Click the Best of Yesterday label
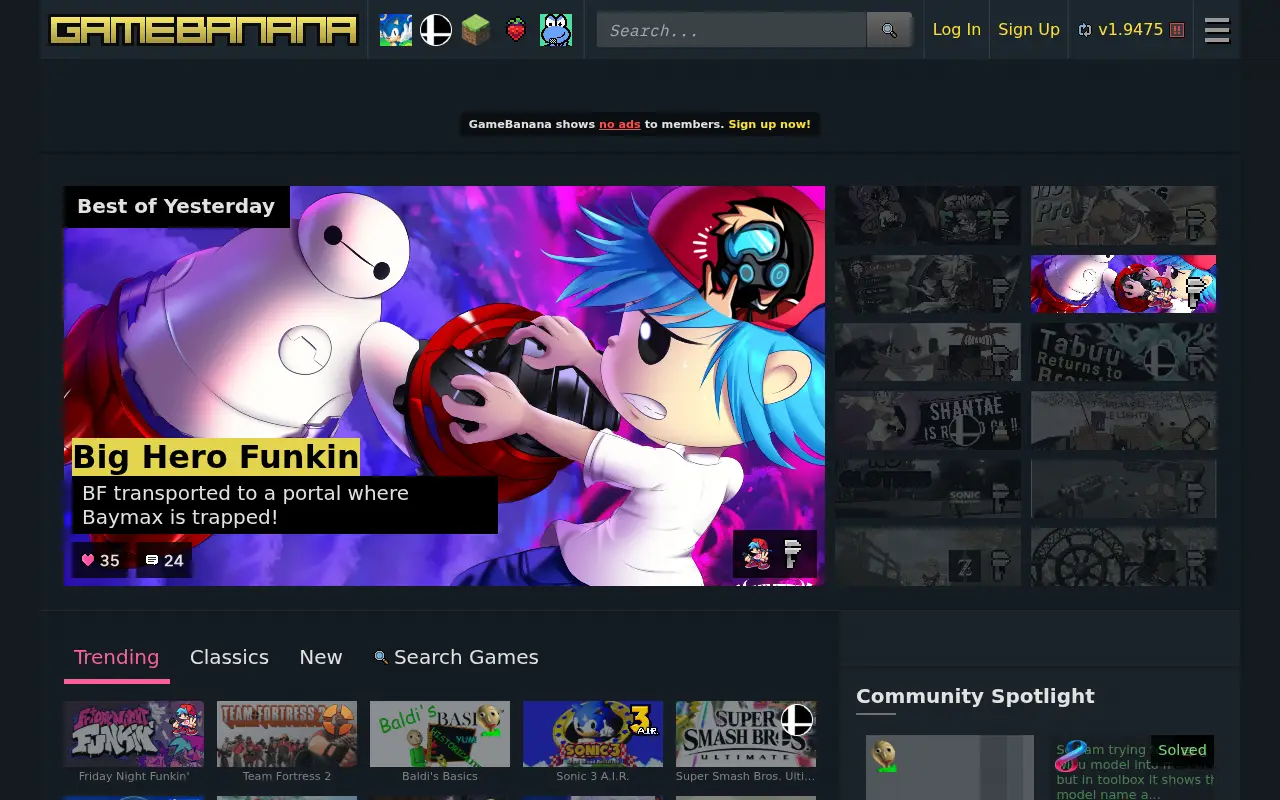The width and height of the screenshot is (1280, 800). (x=176, y=206)
